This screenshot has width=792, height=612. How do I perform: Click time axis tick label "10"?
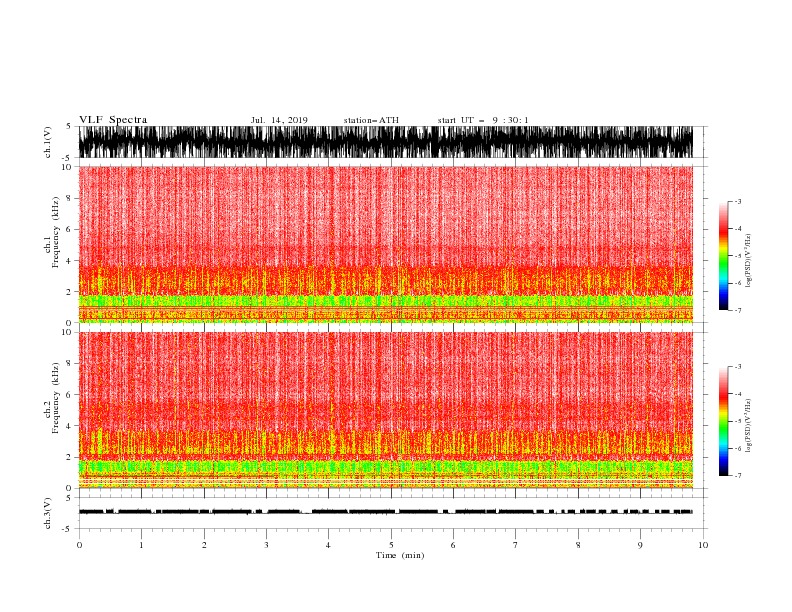coord(703,545)
